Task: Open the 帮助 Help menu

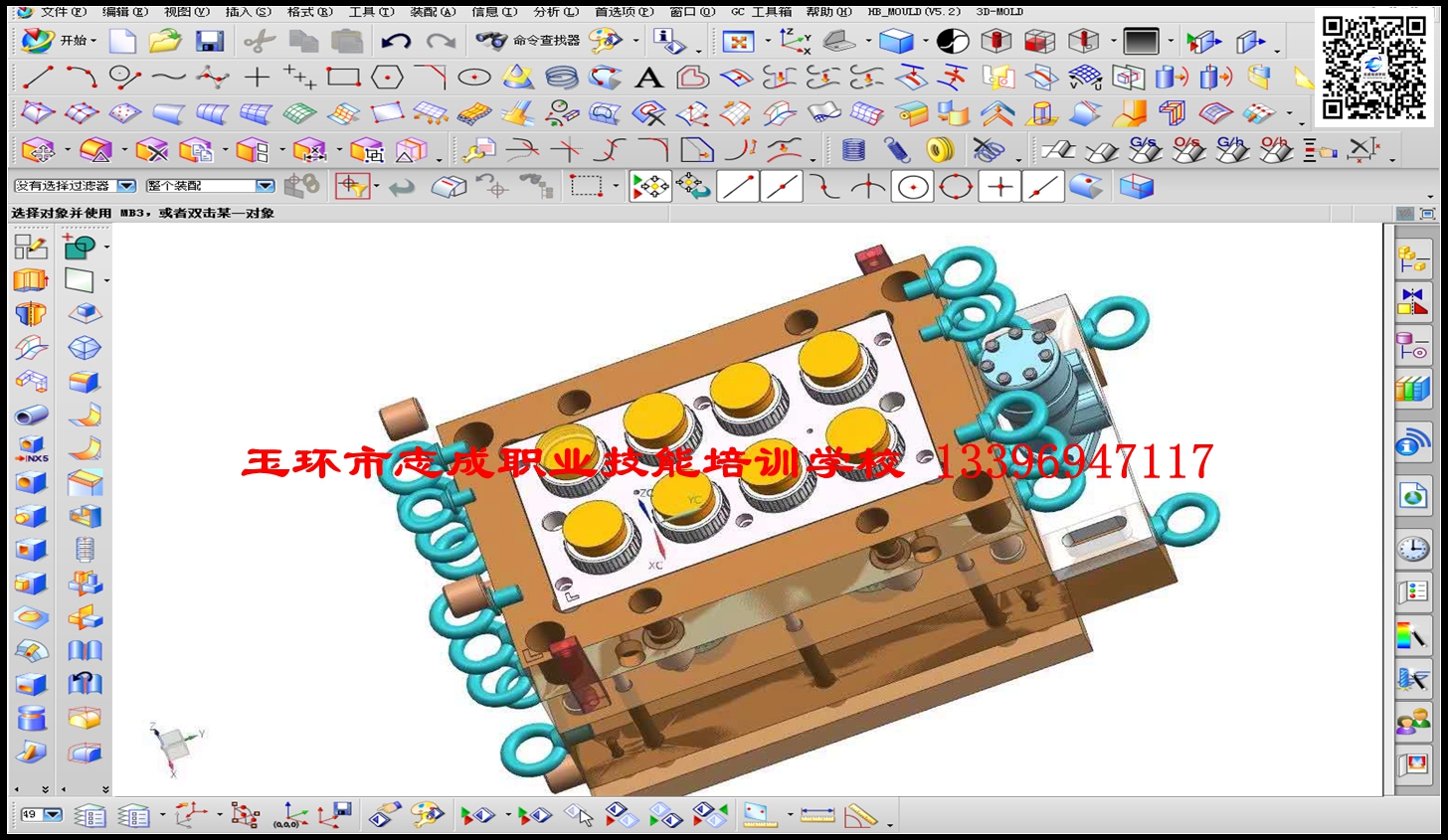Action: pos(828,12)
